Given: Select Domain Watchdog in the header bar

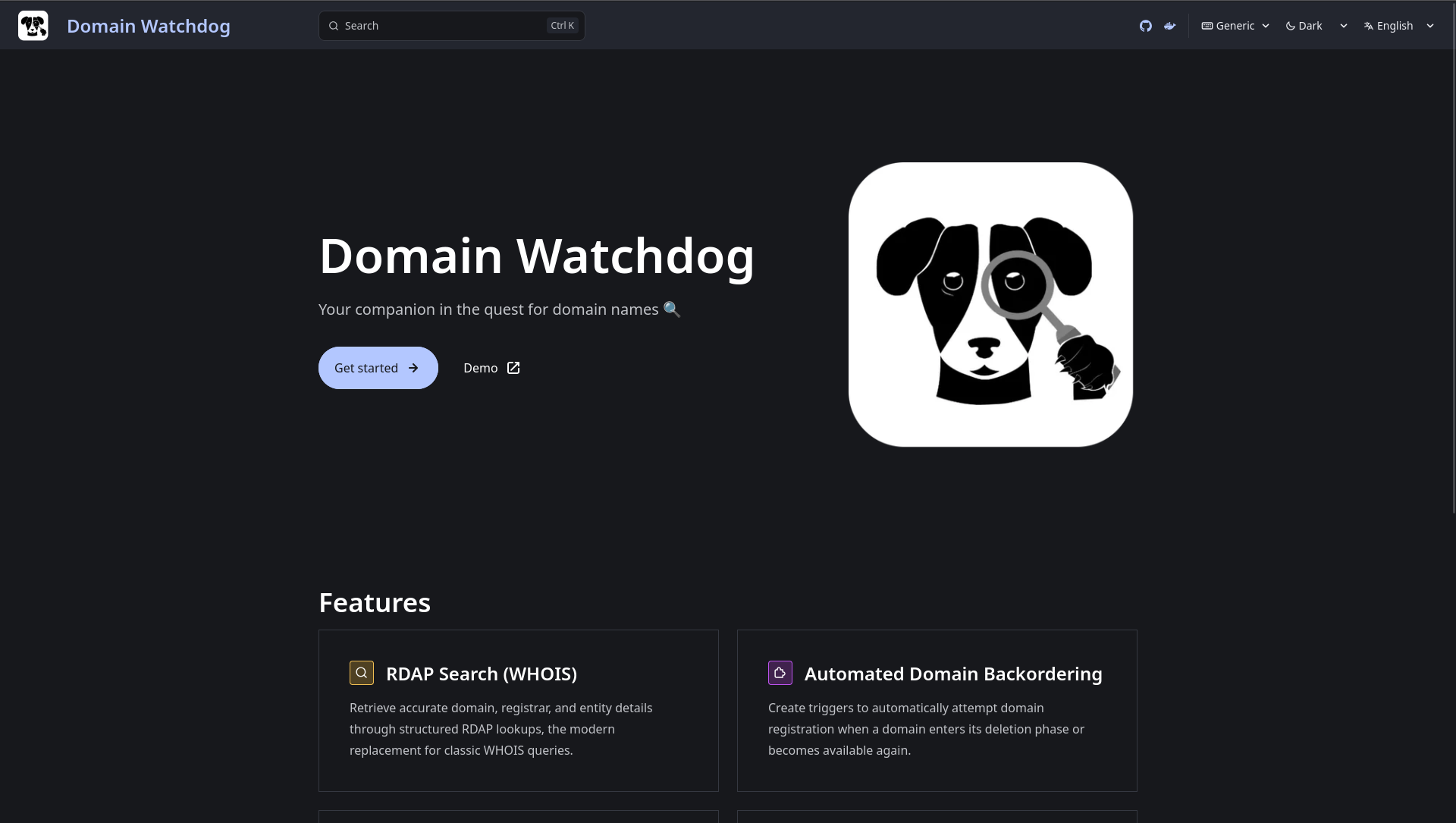Looking at the screenshot, I should [149, 25].
